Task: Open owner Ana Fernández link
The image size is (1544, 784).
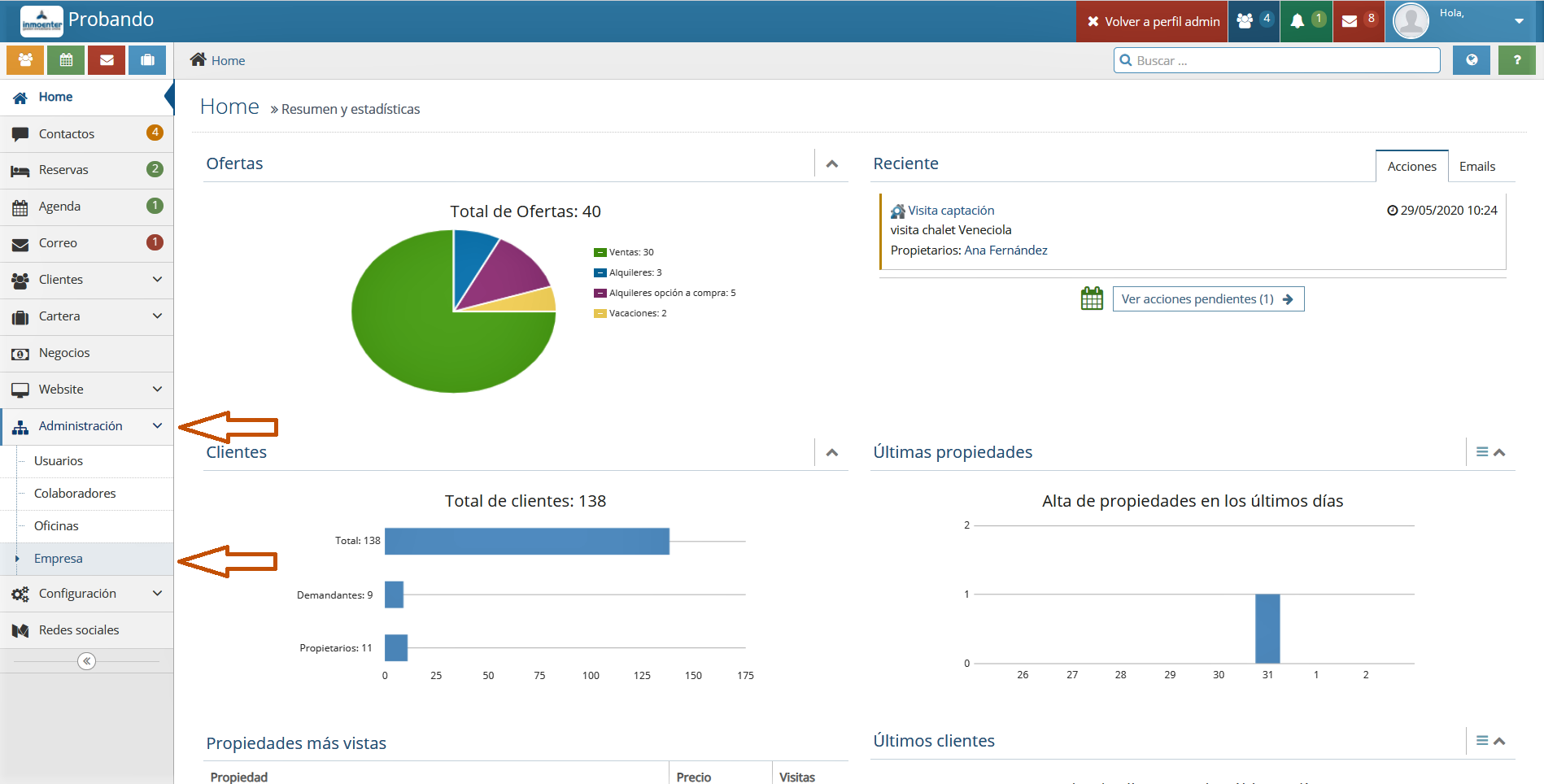Action: coord(1005,250)
